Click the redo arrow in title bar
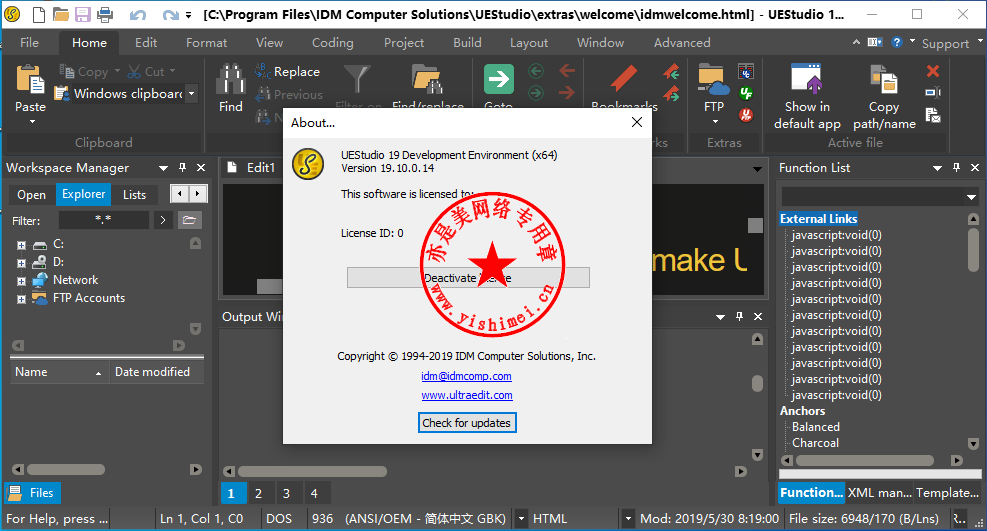This screenshot has width=987, height=531. (x=170, y=14)
